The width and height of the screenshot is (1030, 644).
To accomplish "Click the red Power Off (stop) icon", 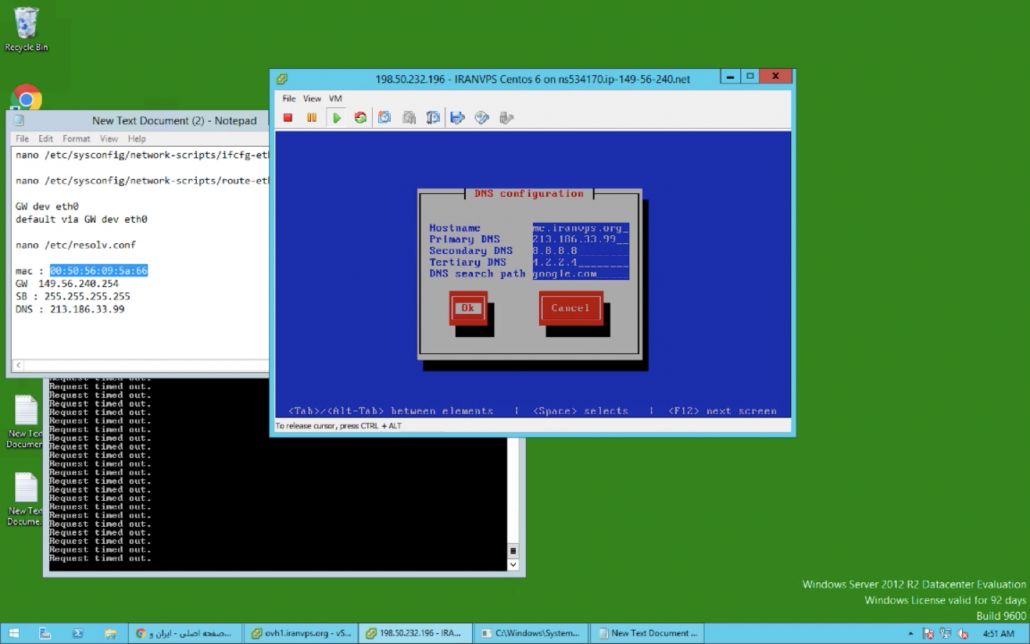I will pyautogui.click(x=288, y=118).
